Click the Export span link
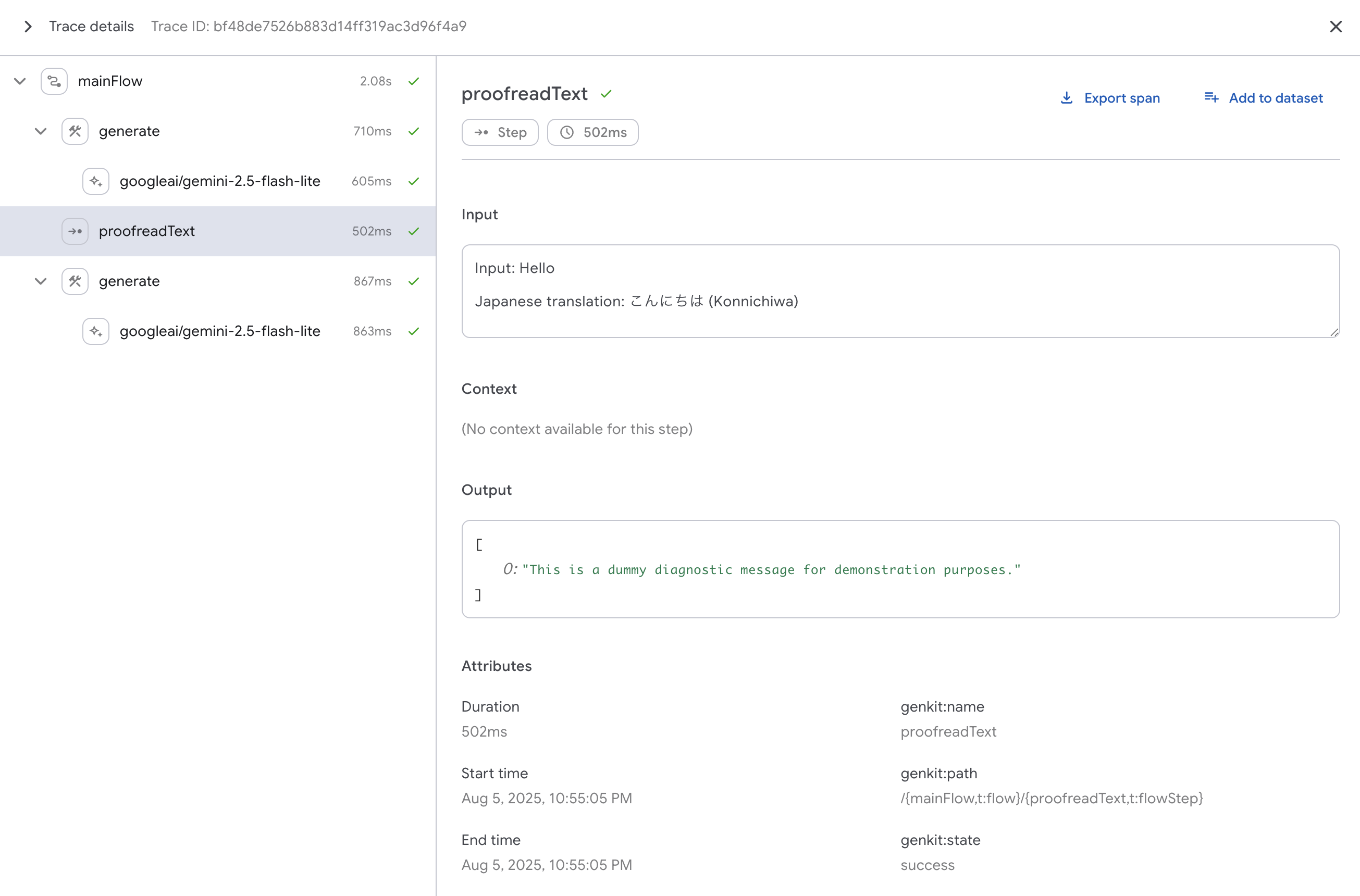This screenshot has height=896, width=1360. tap(1122, 98)
